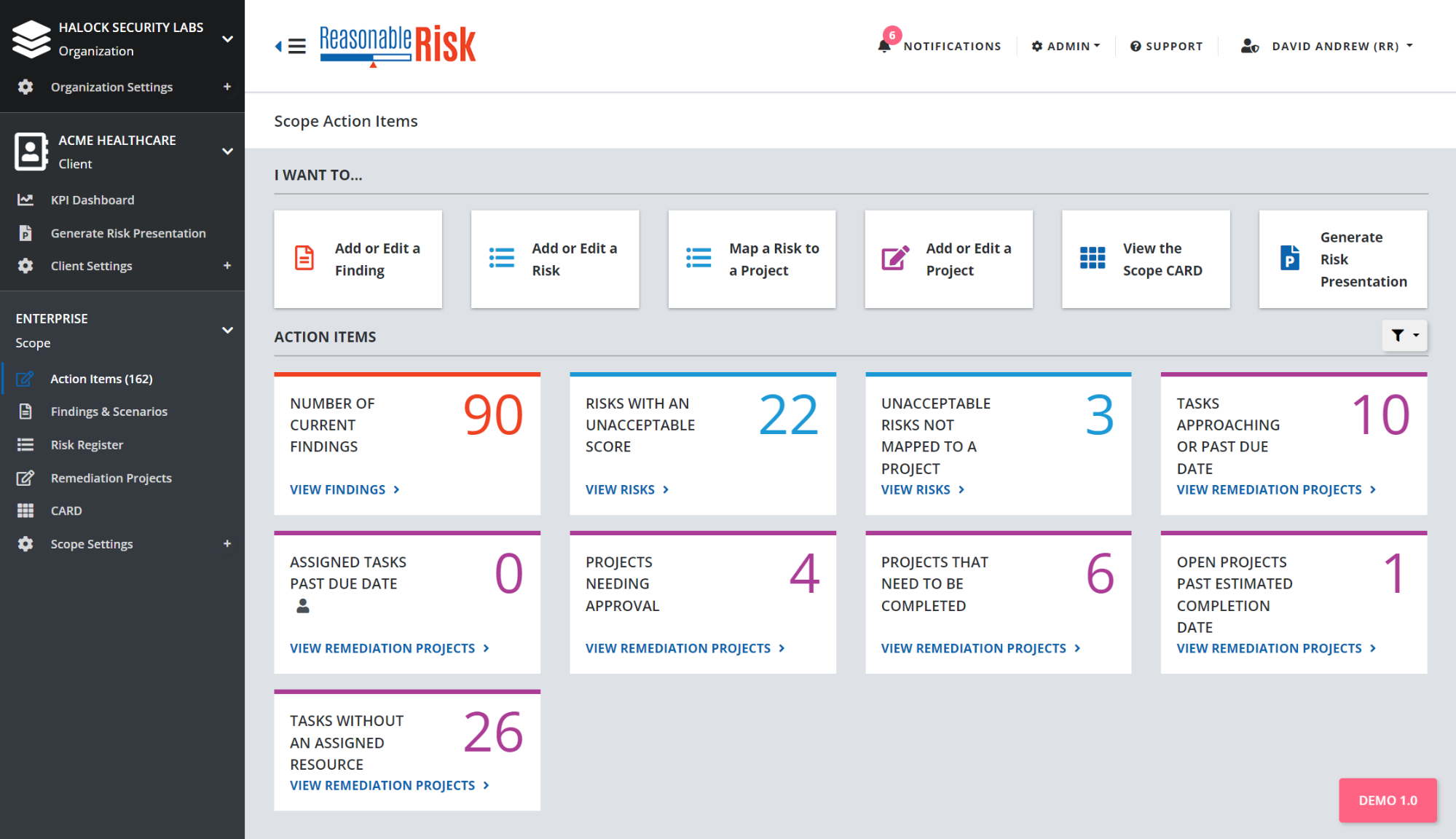The width and height of the screenshot is (1456, 839).
Task: Expand Organization Settings with plus sign
Action: pos(227,87)
